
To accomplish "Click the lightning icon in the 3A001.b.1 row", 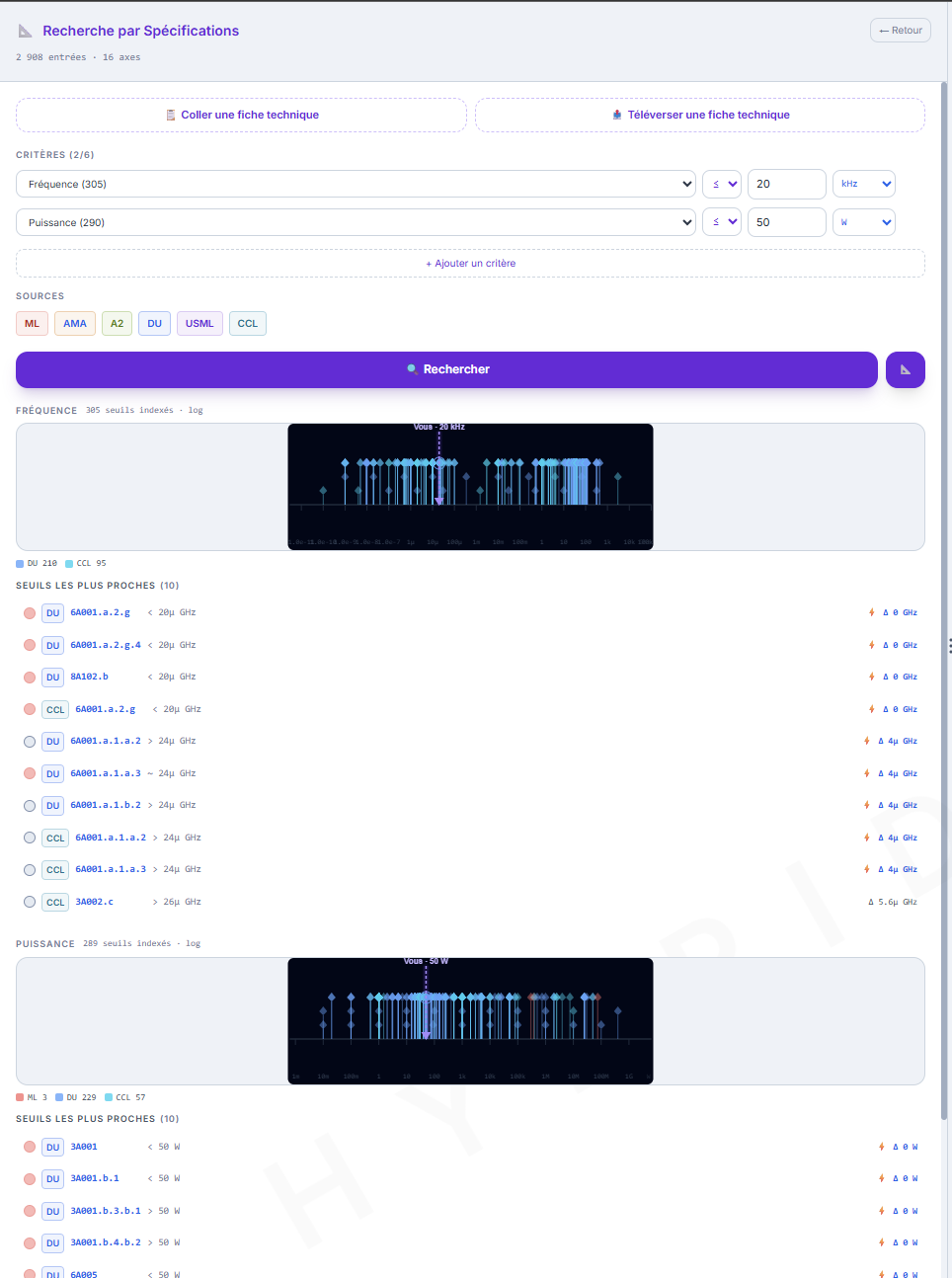I will pos(881,1178).
